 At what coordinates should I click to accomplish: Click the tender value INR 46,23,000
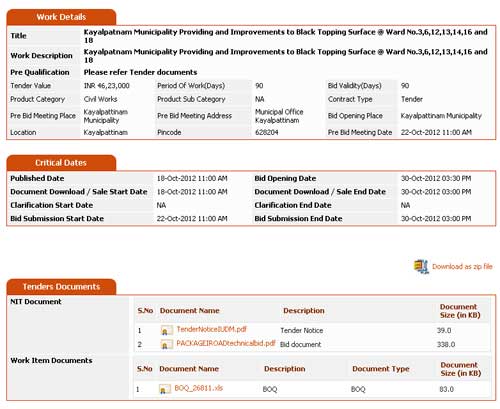(x=107, y=86)
